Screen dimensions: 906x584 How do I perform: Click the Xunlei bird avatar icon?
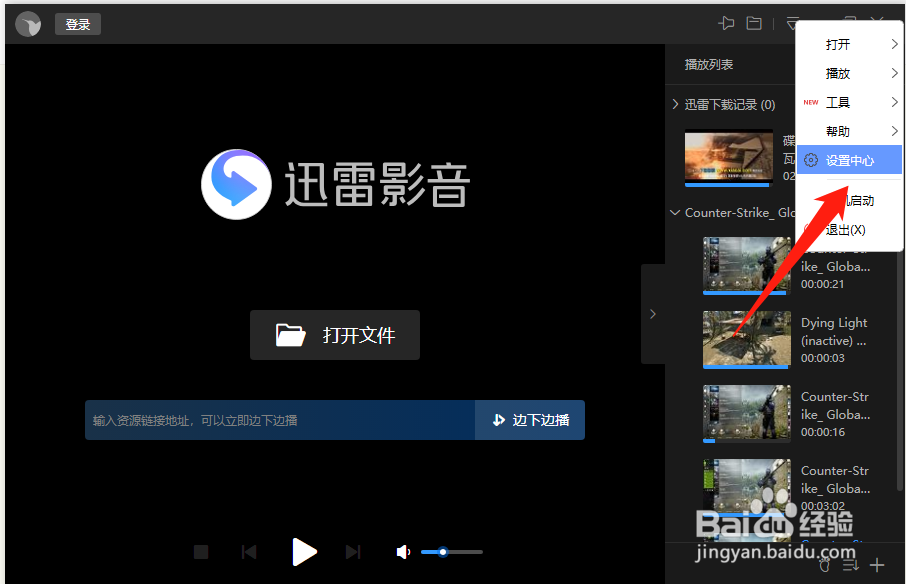pos(28,24)
